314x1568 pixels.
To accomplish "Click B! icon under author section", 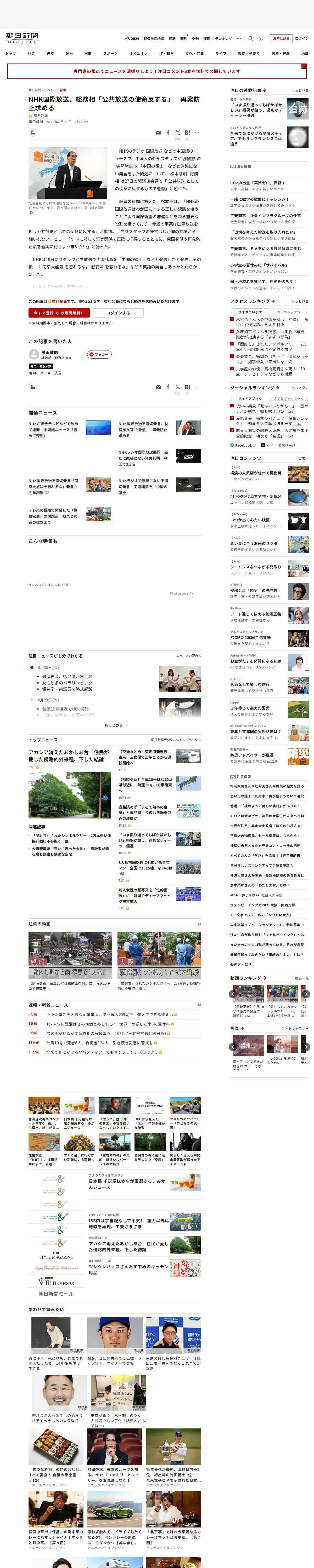I will click(187, 387).
